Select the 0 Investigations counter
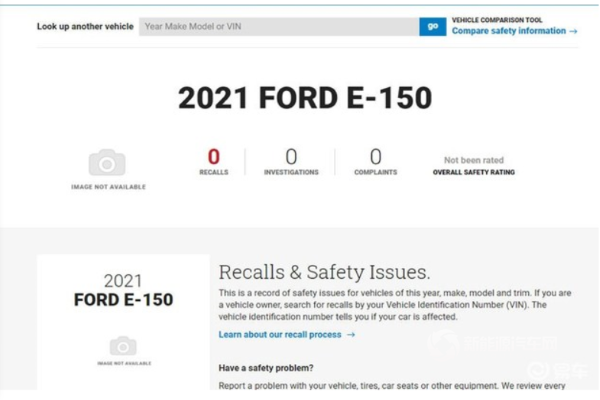The width and height of the screenshot is (600, 400). click(x=291, y=162)
